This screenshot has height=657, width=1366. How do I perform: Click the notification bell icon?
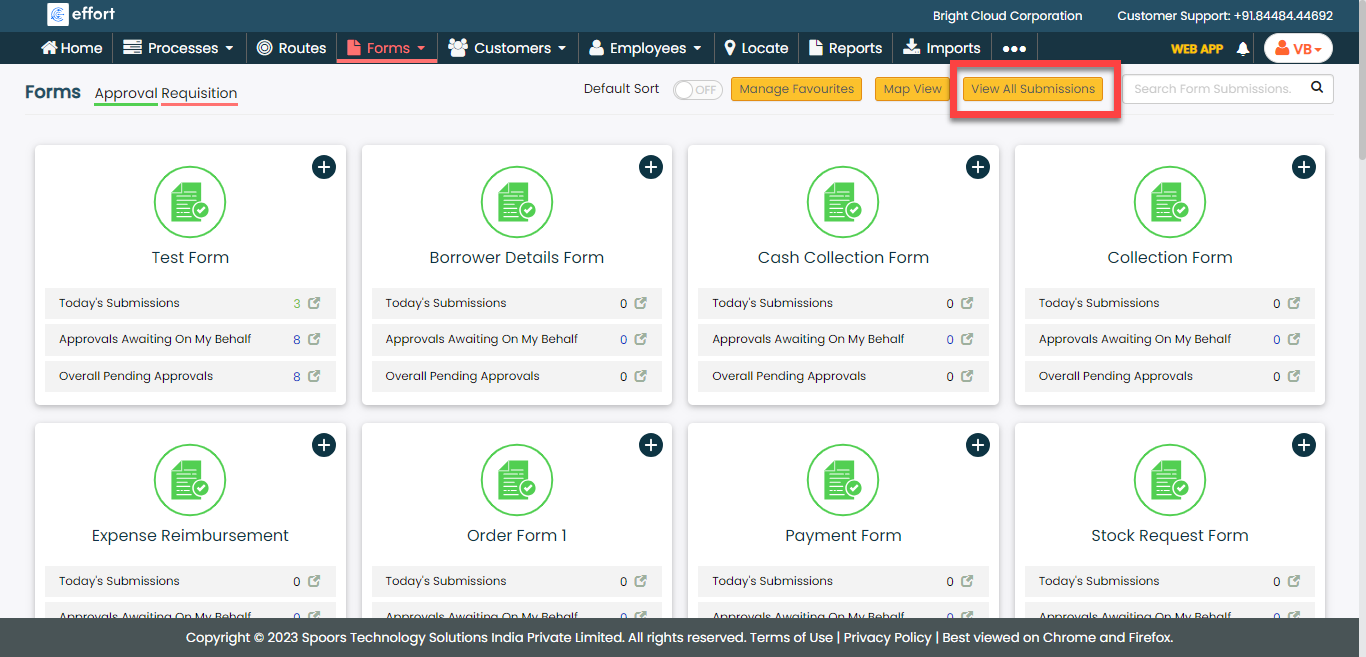point(1243,48)
